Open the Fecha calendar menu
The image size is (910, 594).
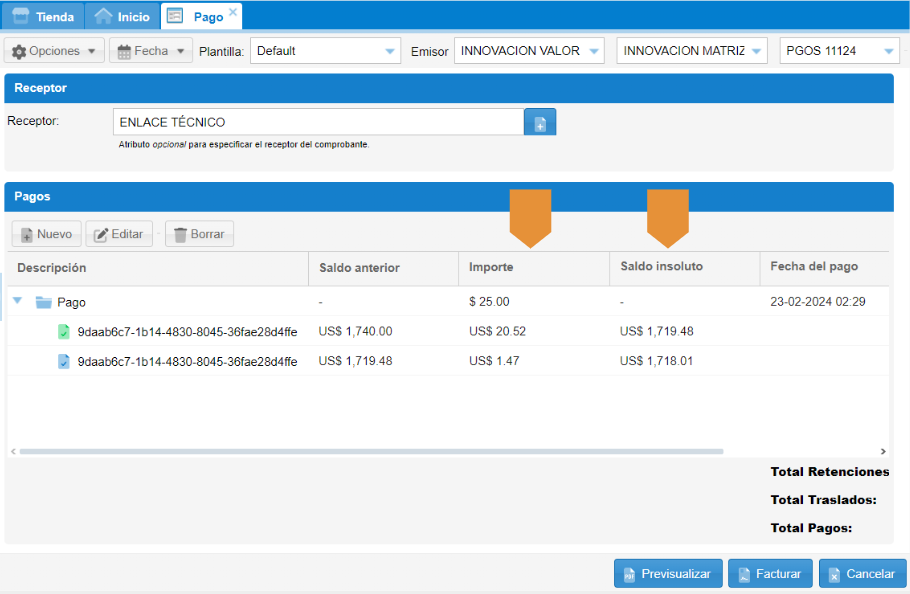pos(151,51)
